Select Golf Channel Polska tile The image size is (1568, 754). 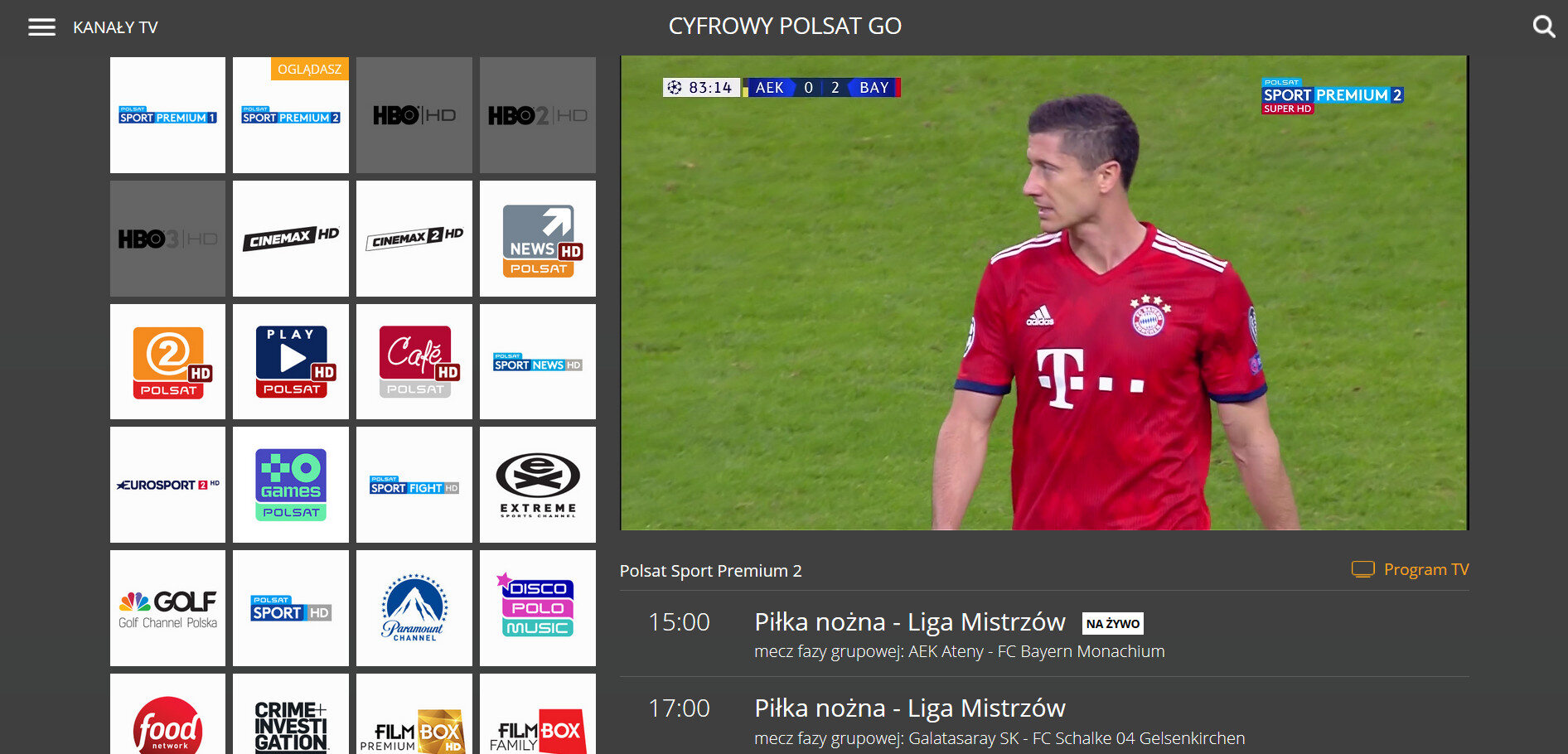click(x=167, y=608)
